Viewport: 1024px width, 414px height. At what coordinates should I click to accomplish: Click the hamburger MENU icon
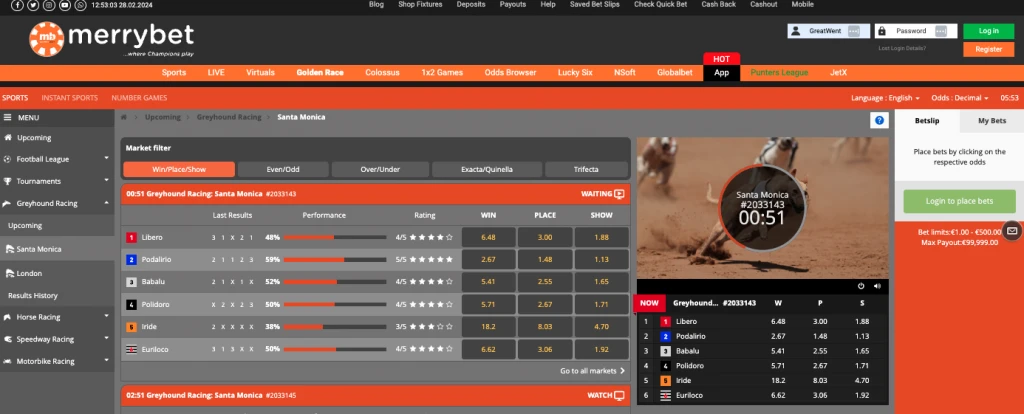(x=8, y=117)
